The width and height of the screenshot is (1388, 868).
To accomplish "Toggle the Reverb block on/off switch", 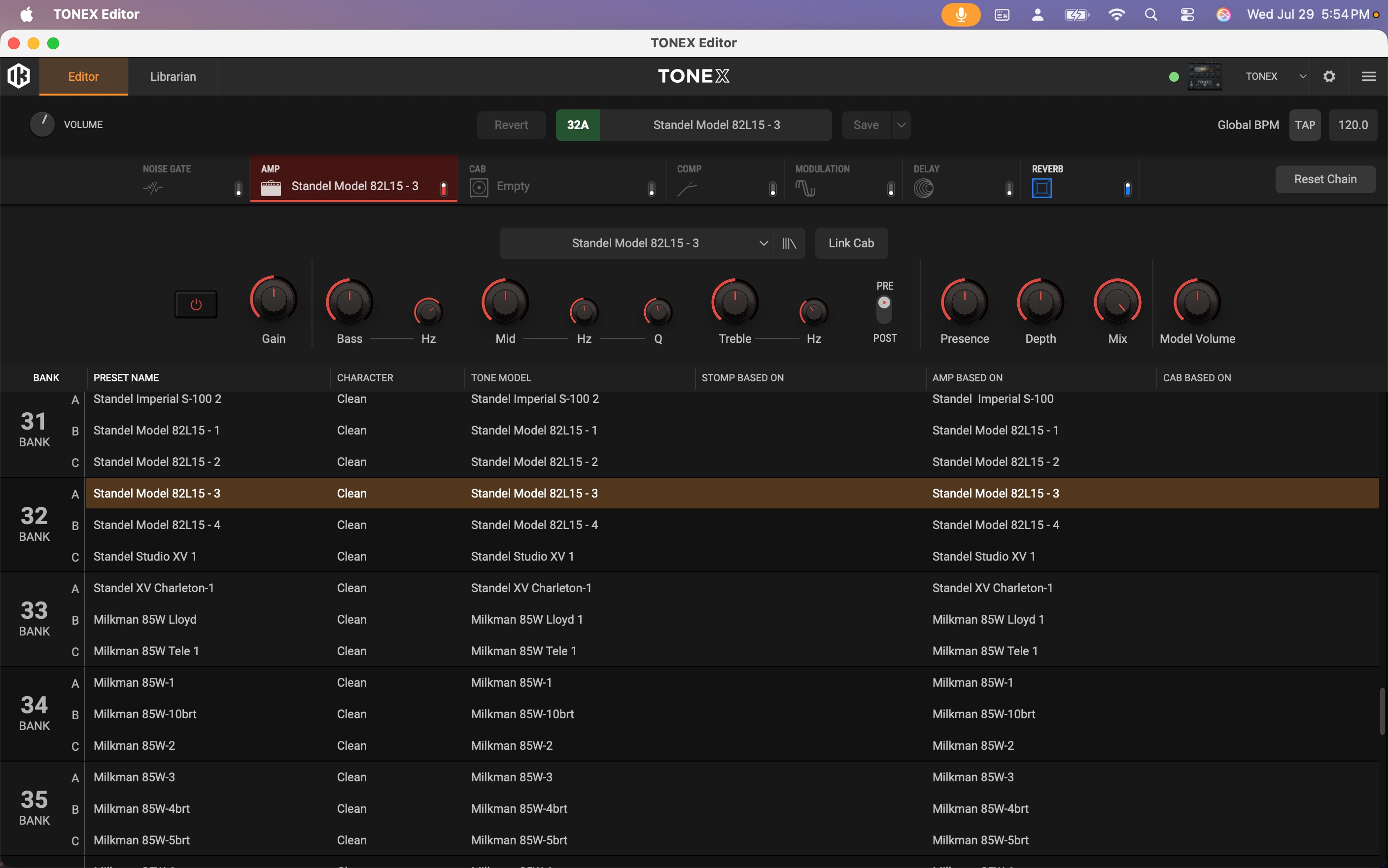I will [1127, 189].
